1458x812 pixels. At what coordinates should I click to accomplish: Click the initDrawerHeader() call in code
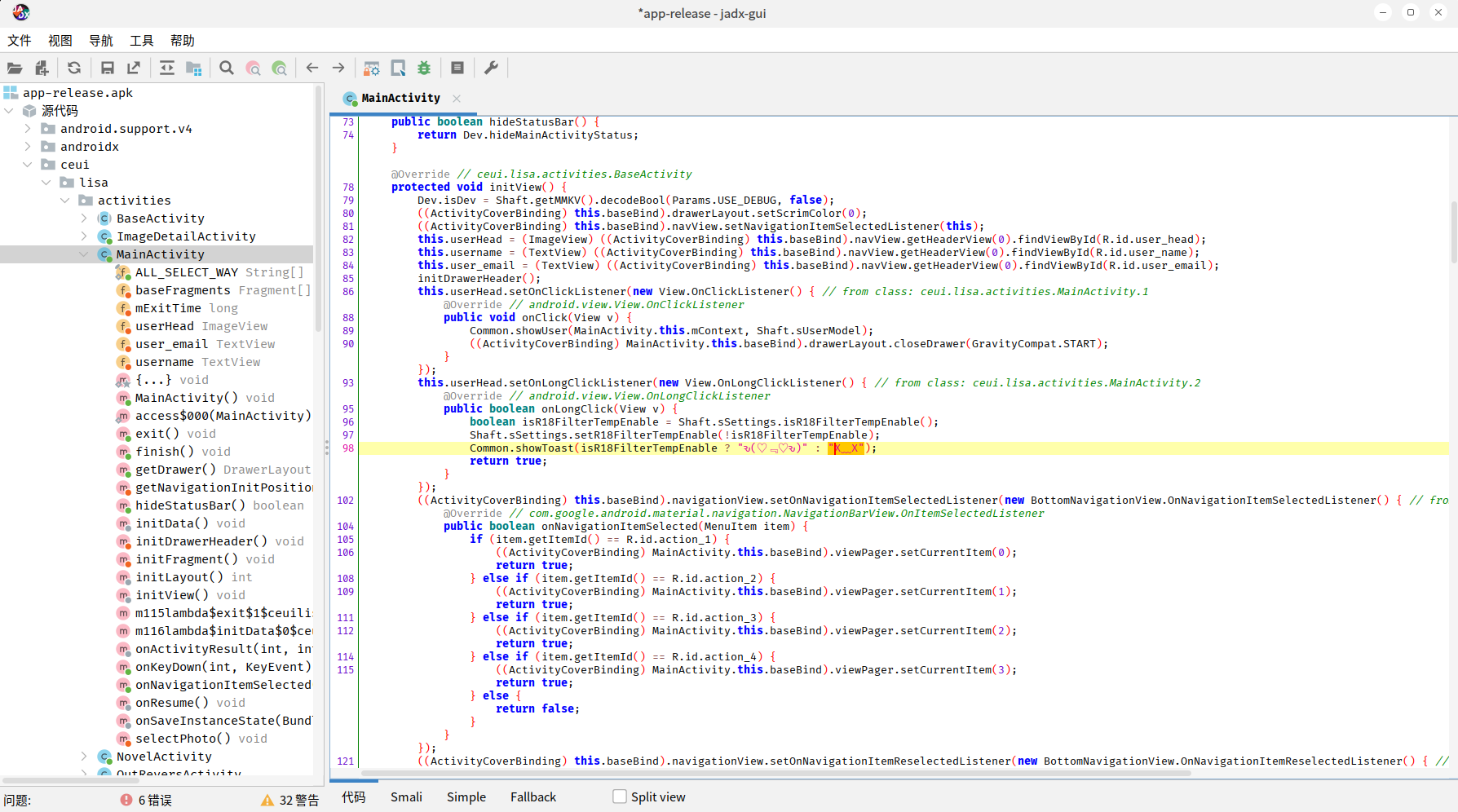pos(479,279)
